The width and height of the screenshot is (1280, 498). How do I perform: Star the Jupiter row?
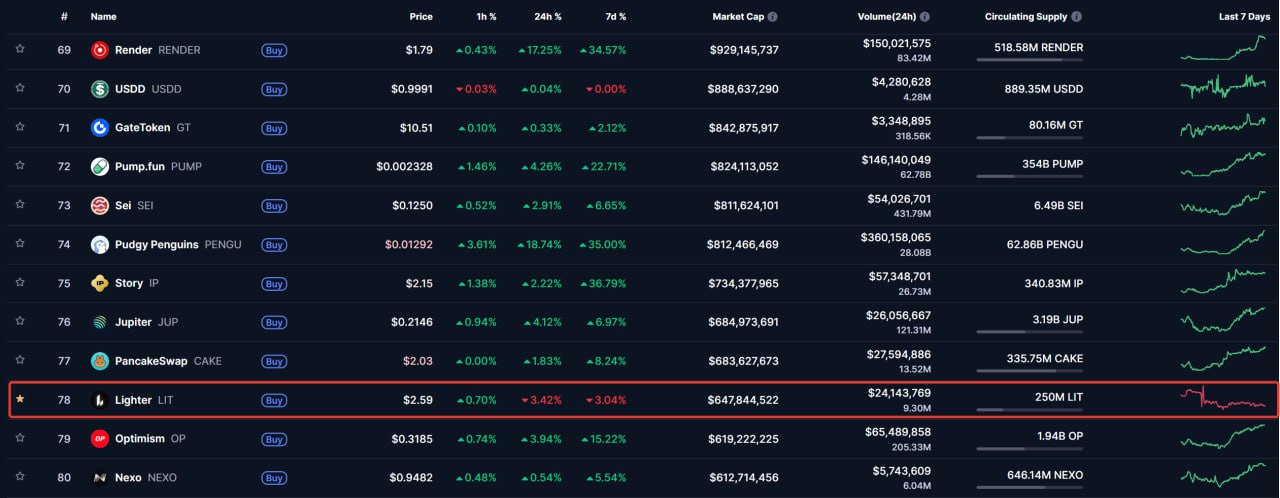(x=20, y=322)
